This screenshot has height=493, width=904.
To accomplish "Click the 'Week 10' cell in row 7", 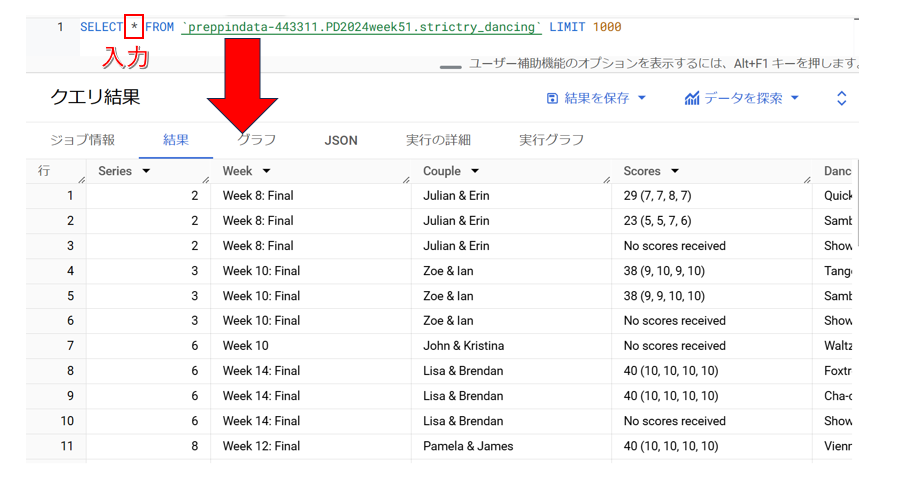I will coord(246,346).
